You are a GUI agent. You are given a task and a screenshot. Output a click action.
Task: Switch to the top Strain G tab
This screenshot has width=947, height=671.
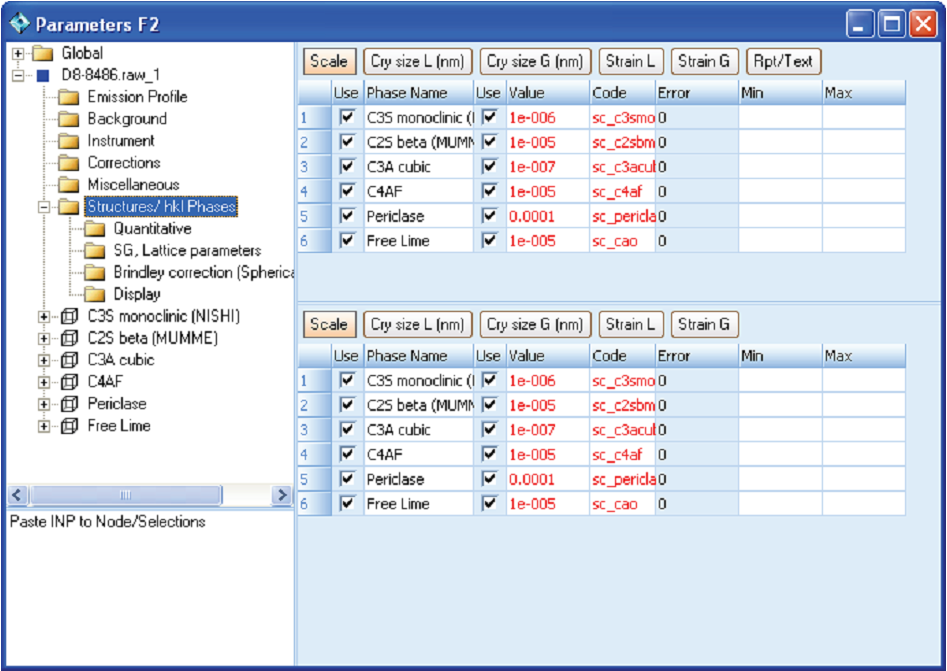[x=704, y=61]
